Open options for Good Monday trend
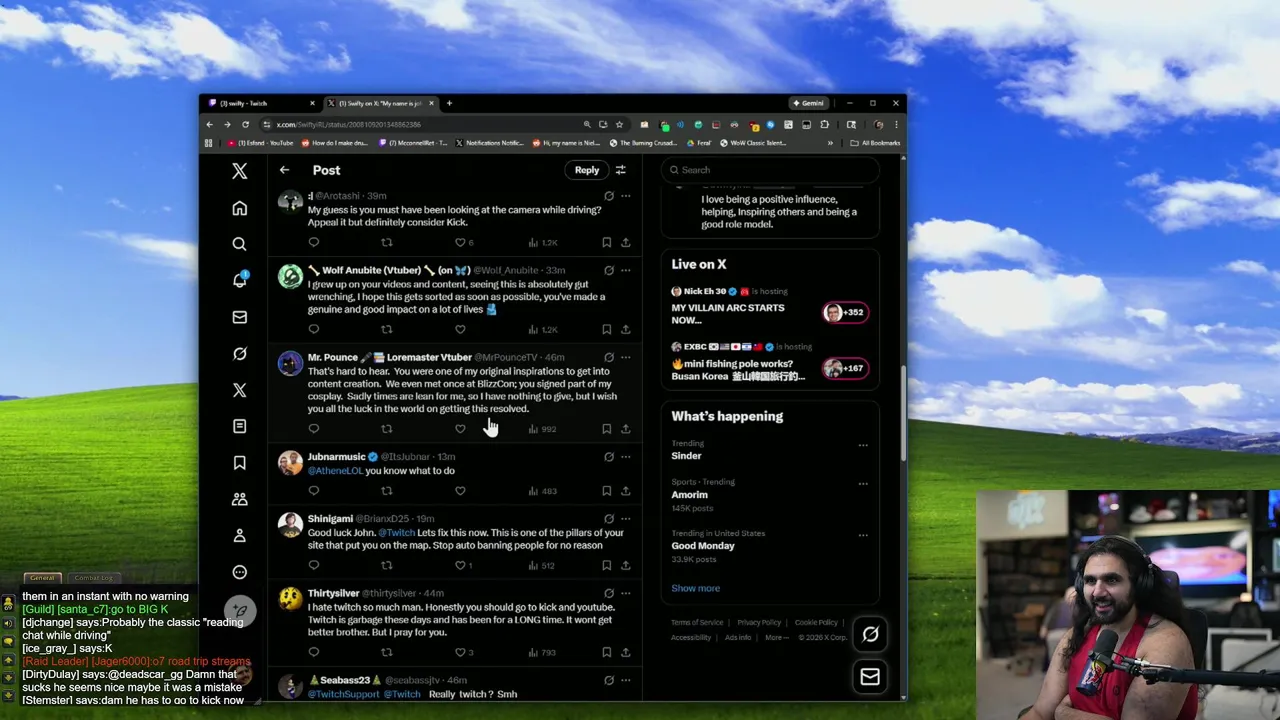This screenshot has width=1280, height=720. [x=863, y=535]
